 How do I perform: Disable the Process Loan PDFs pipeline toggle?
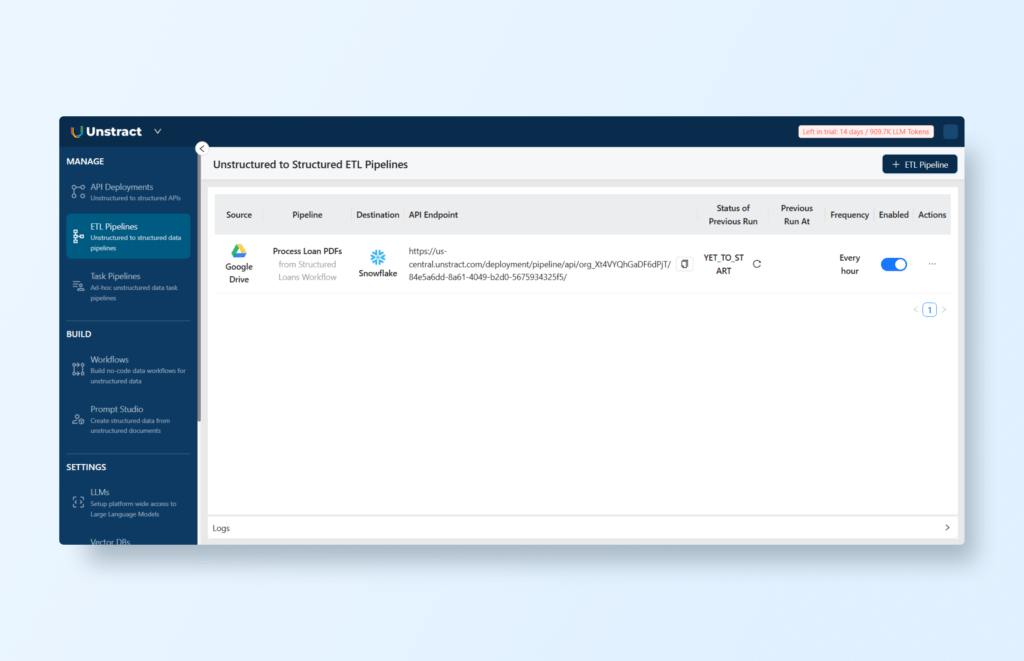point(893,264)
